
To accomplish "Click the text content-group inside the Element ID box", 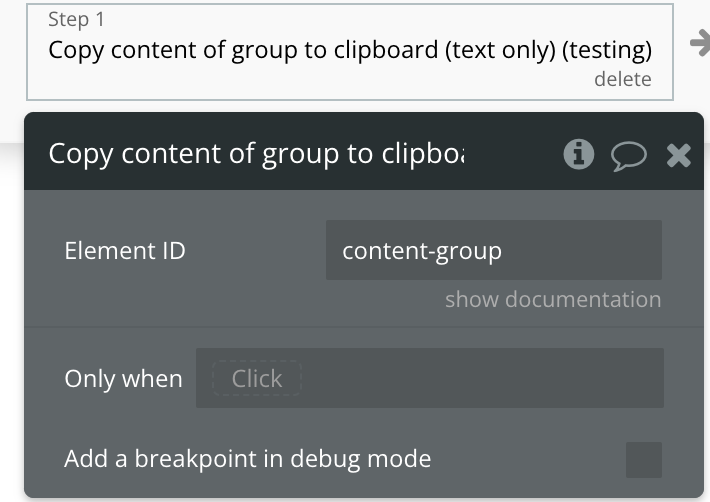I will click(422, 251).
